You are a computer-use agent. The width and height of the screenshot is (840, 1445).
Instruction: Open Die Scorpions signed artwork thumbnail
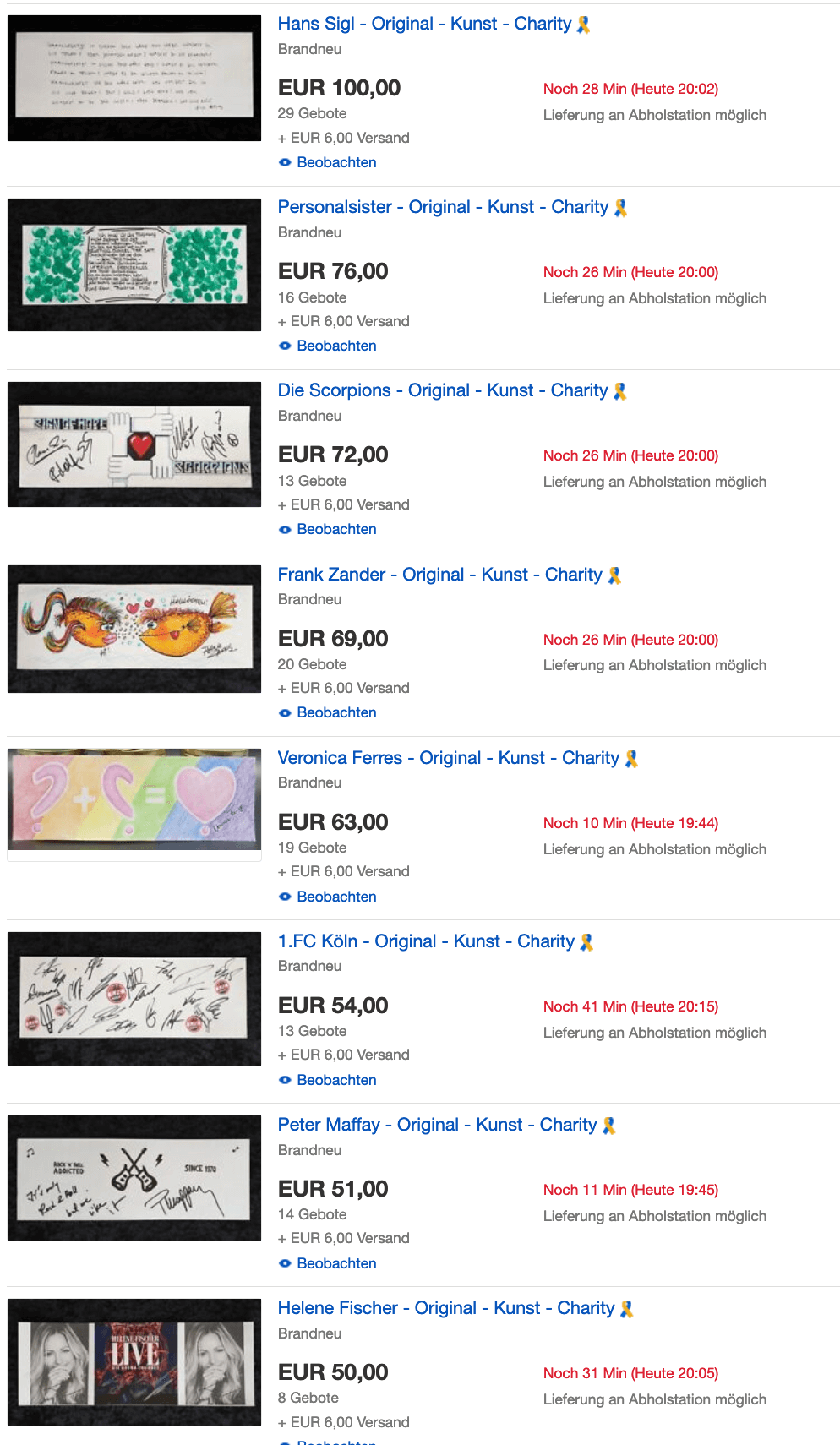click(x=134, y=444)
